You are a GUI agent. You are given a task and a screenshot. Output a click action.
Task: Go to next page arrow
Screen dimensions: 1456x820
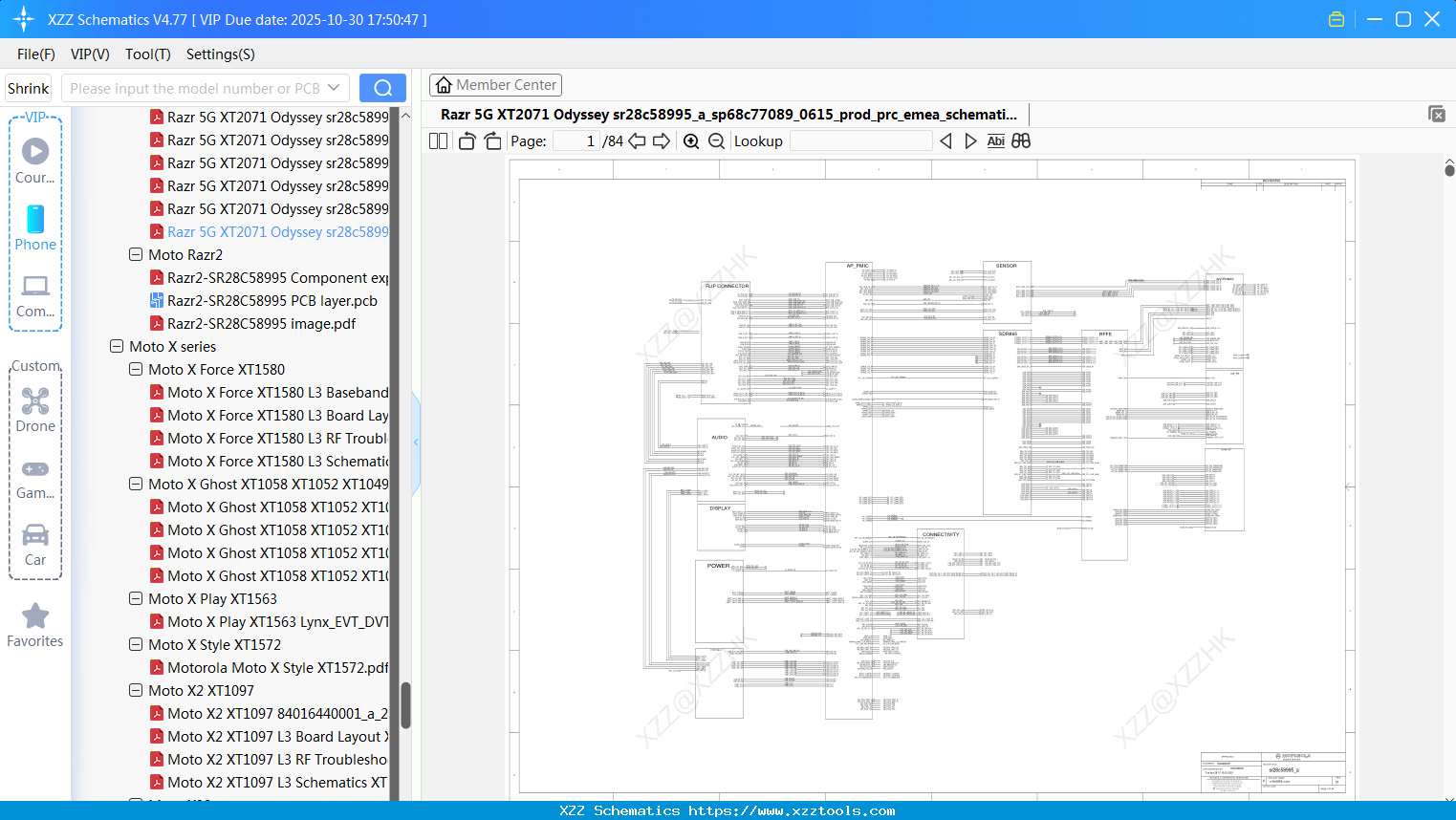coord(662,141)
